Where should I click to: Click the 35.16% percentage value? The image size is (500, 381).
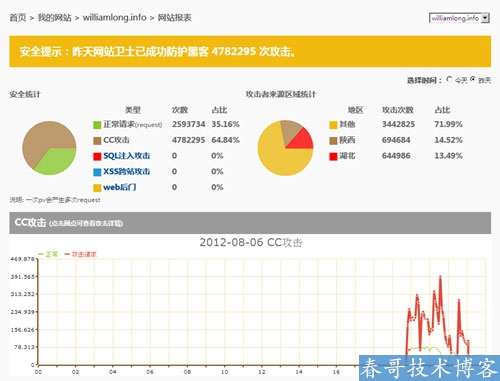click(225, 124)
